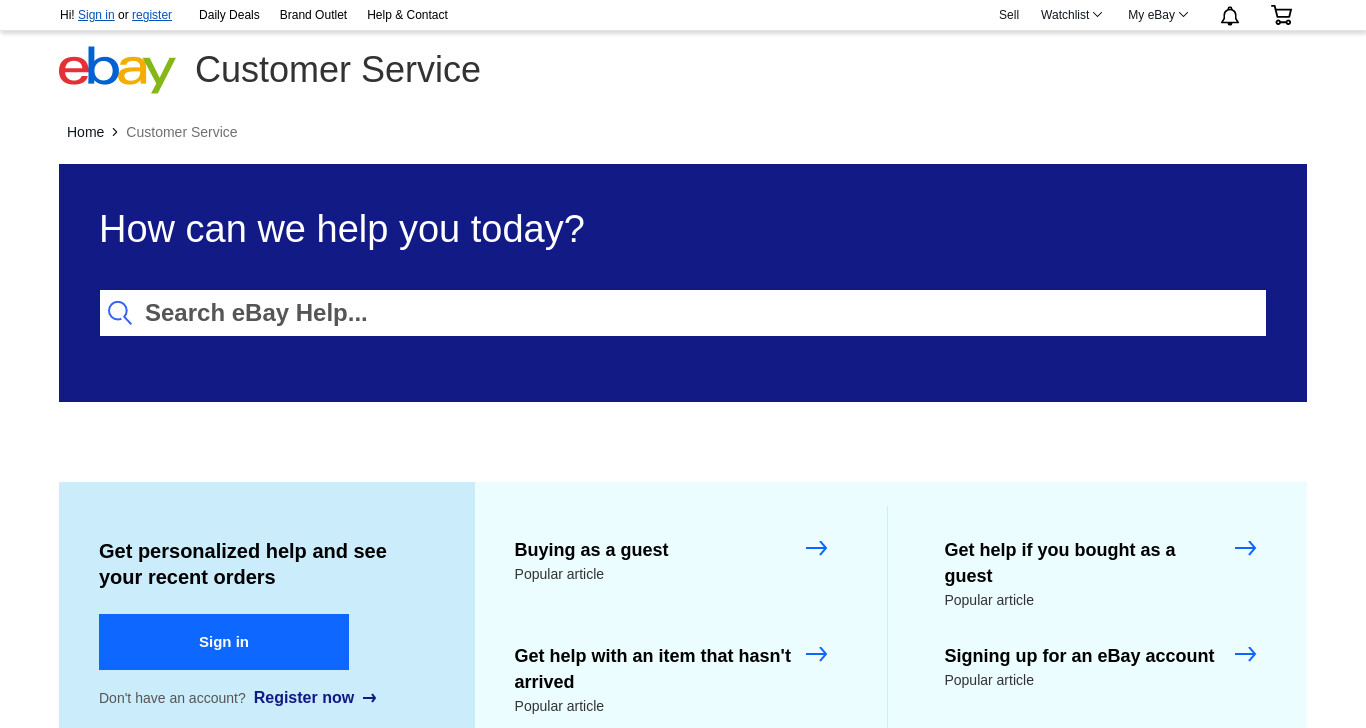The height and width of the screenshot is (728, 1366).
Task: Open the Buying as a guest article
Action: pos(591,550)
